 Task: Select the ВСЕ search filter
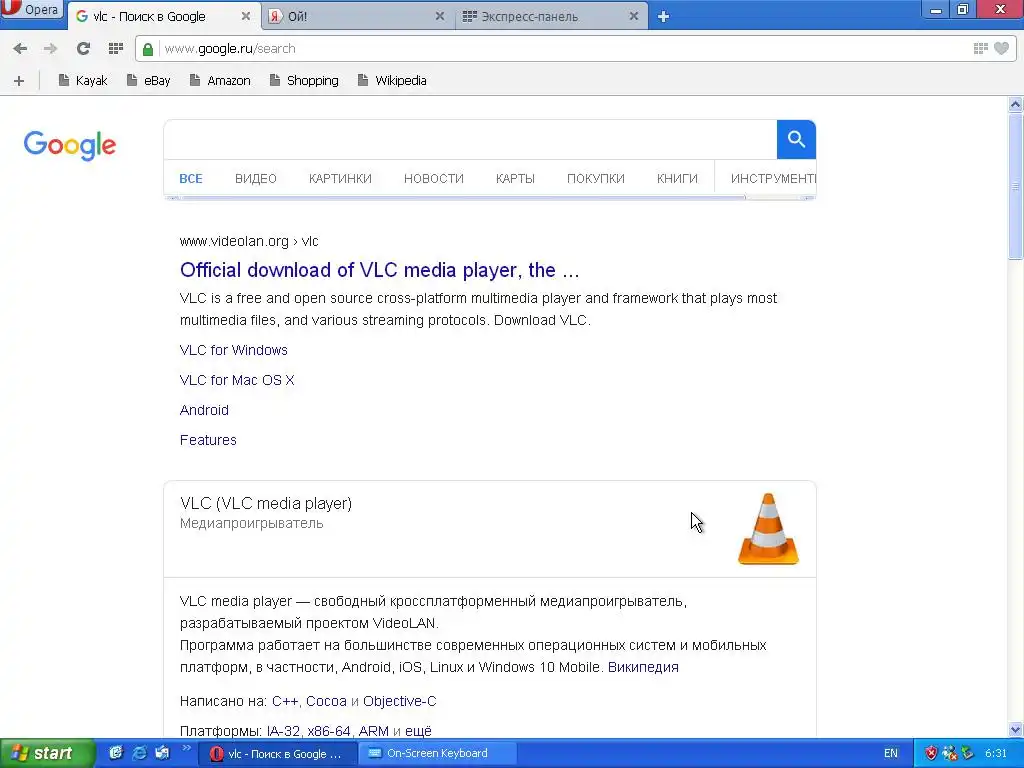(191, 178)
